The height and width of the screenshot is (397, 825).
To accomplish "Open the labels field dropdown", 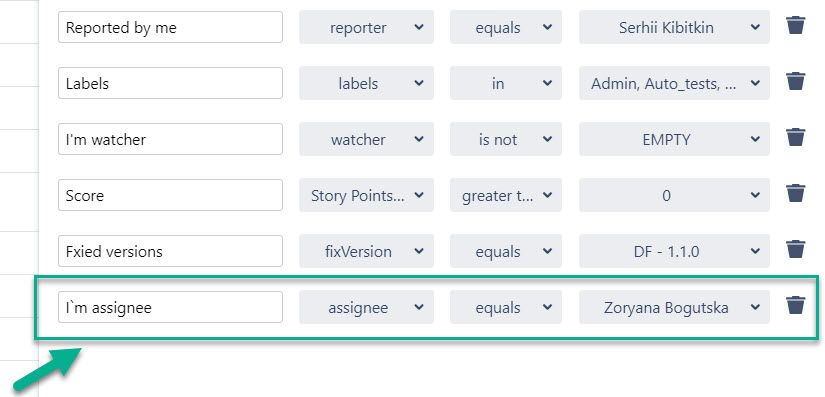I will click(x=366, y=83).
